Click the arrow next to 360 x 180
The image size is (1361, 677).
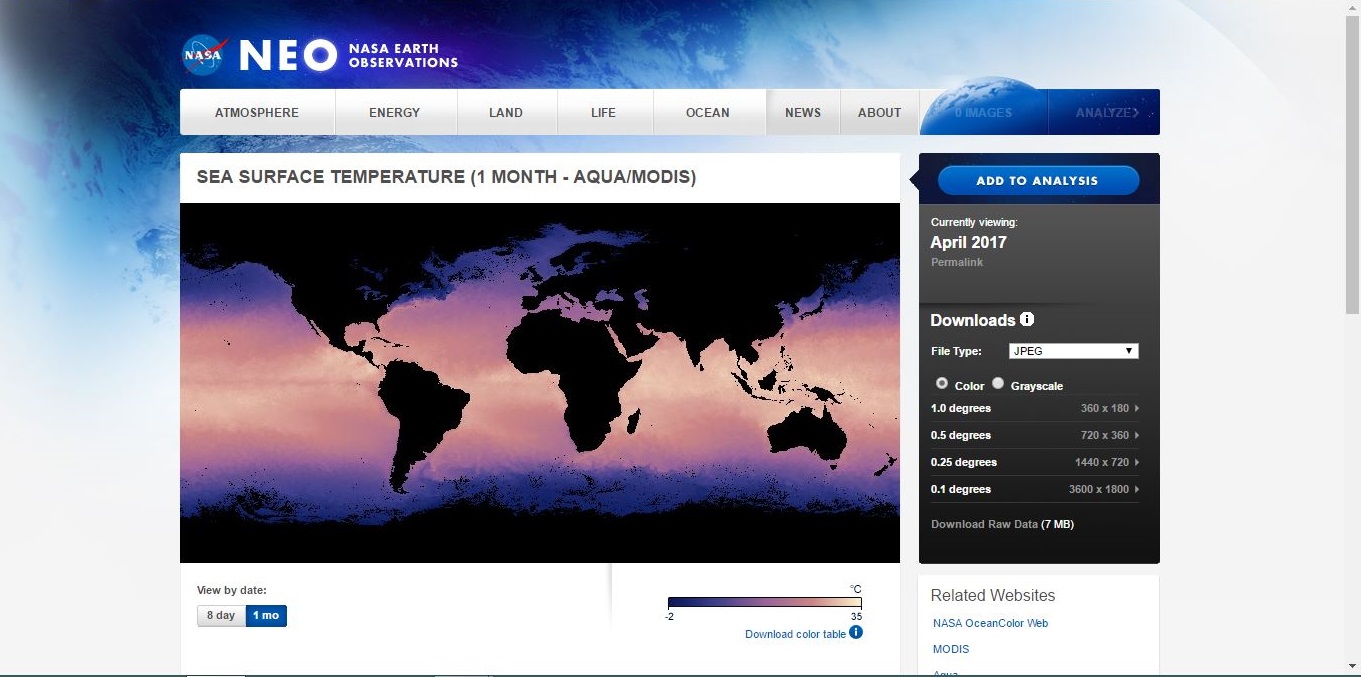pyautogui.click(x=1136, y=408)
